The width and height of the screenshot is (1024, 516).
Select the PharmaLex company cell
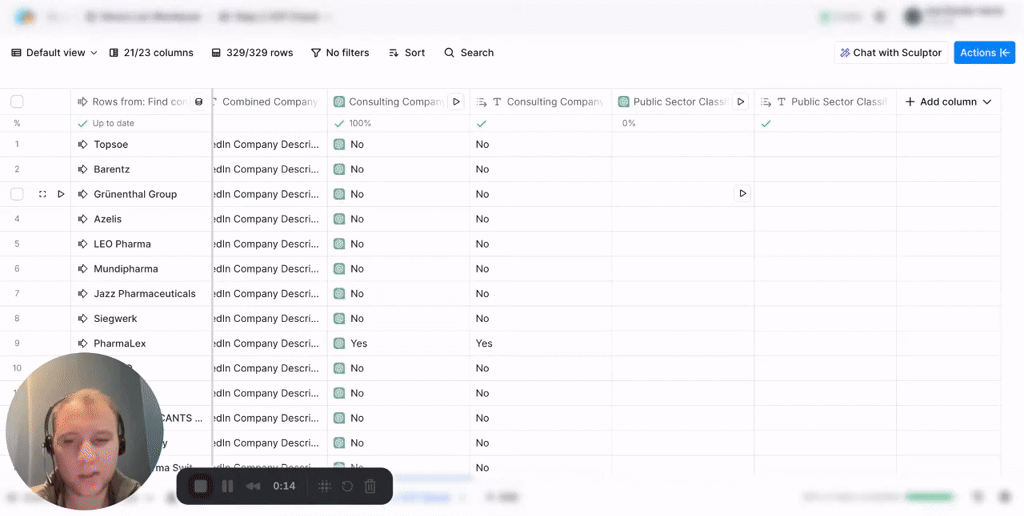(120, 343)
